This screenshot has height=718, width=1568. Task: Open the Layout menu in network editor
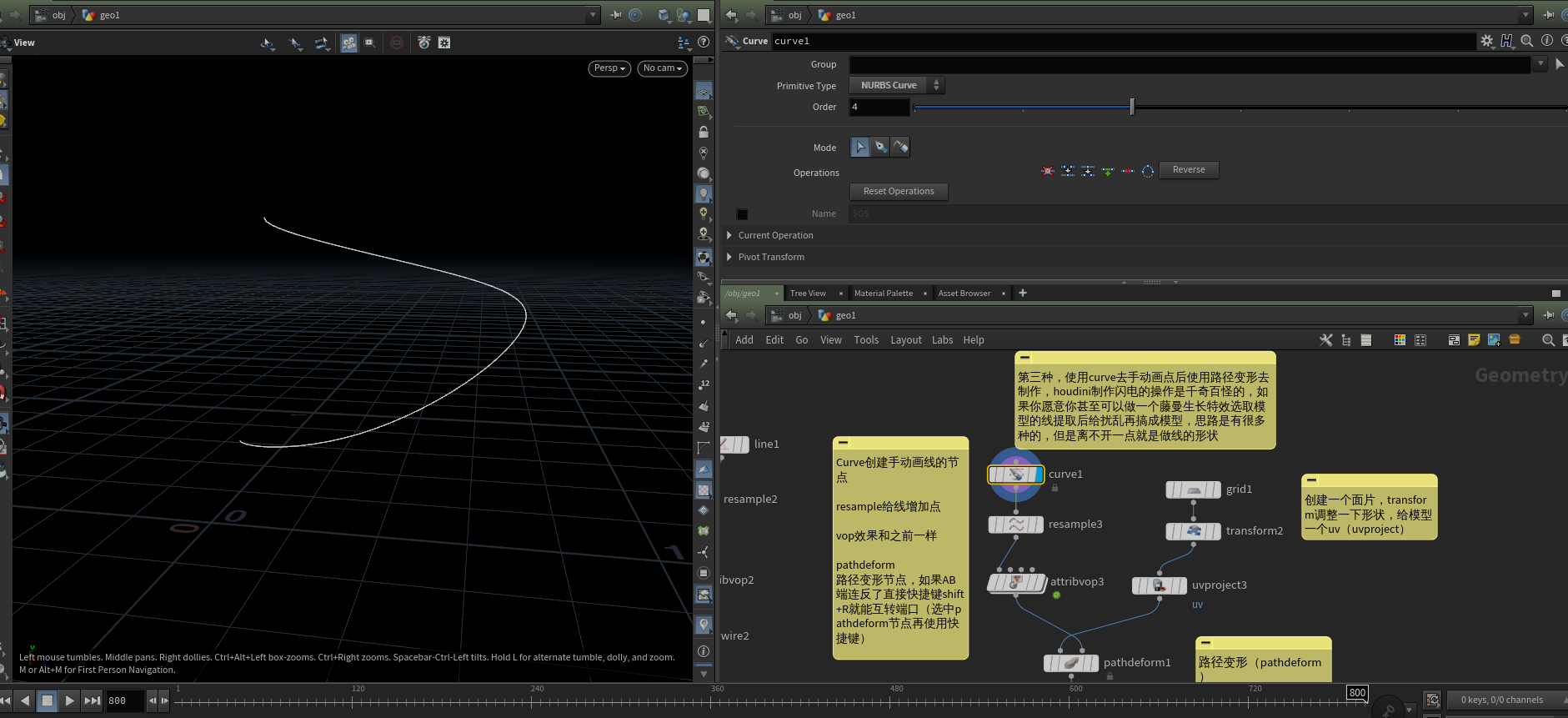905,340
